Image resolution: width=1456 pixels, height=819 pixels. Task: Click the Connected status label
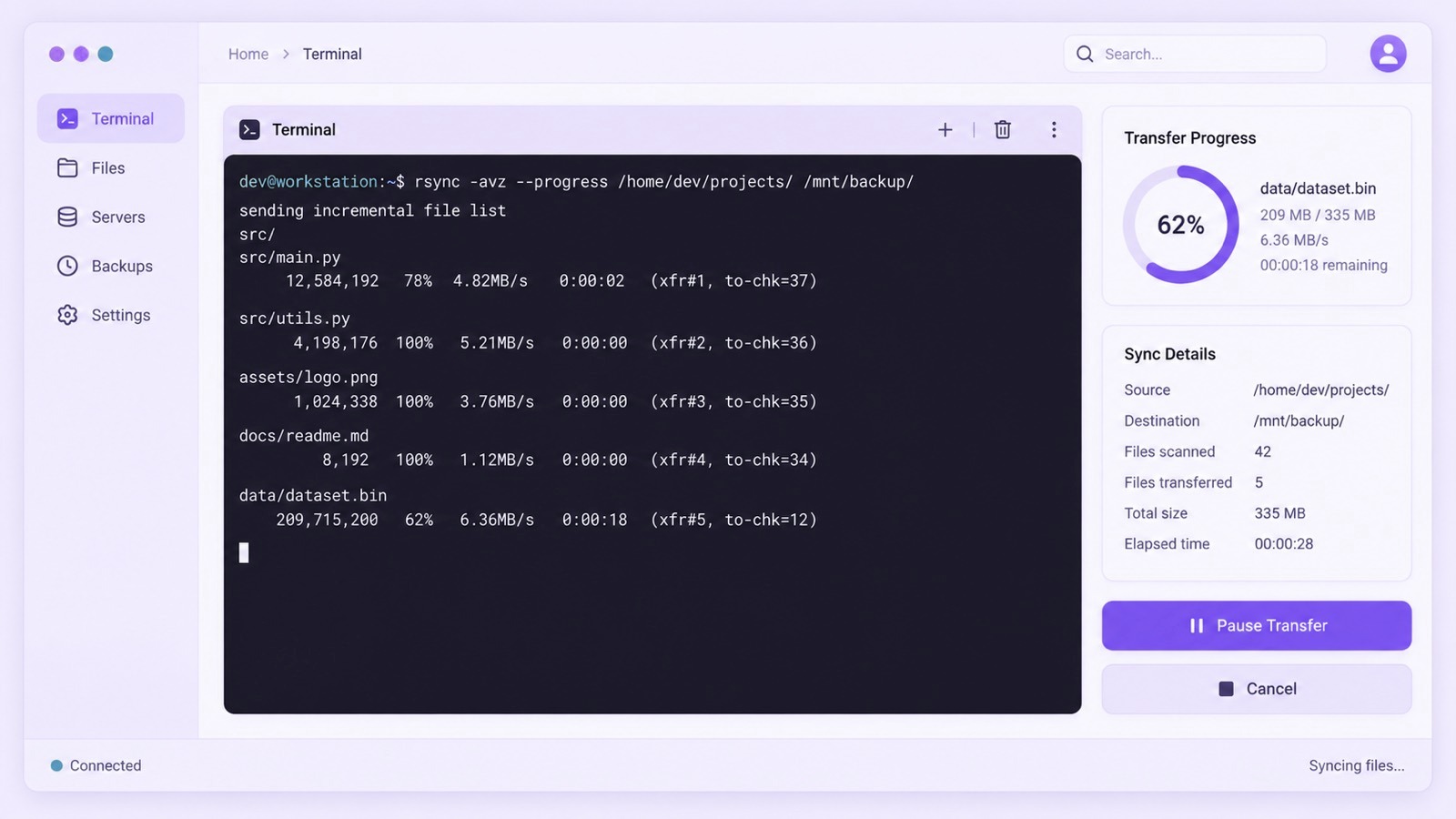106,765
